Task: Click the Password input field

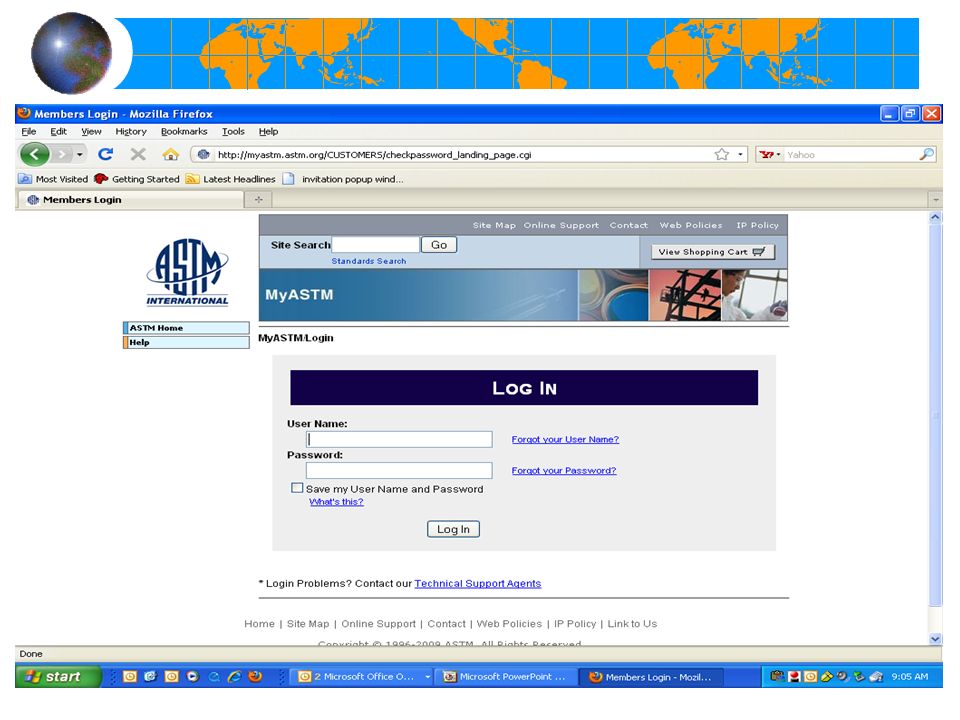Action: point(399,470)
